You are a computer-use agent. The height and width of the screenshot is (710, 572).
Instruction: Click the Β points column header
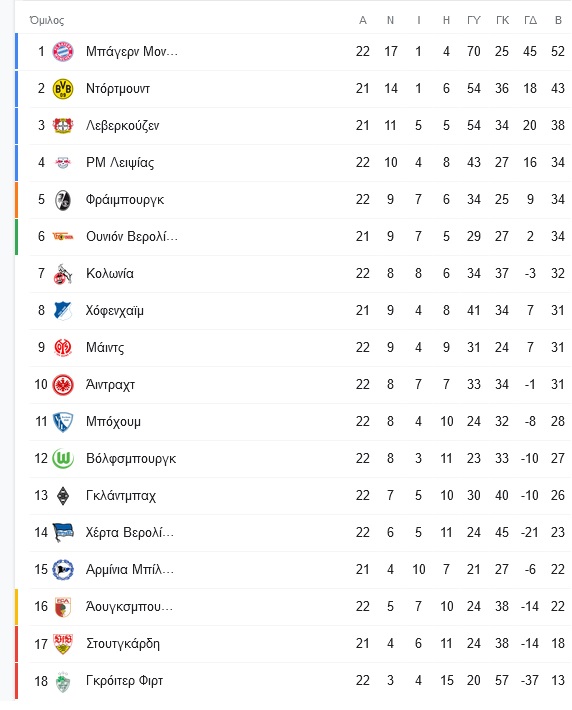click(x=558, y=20)
